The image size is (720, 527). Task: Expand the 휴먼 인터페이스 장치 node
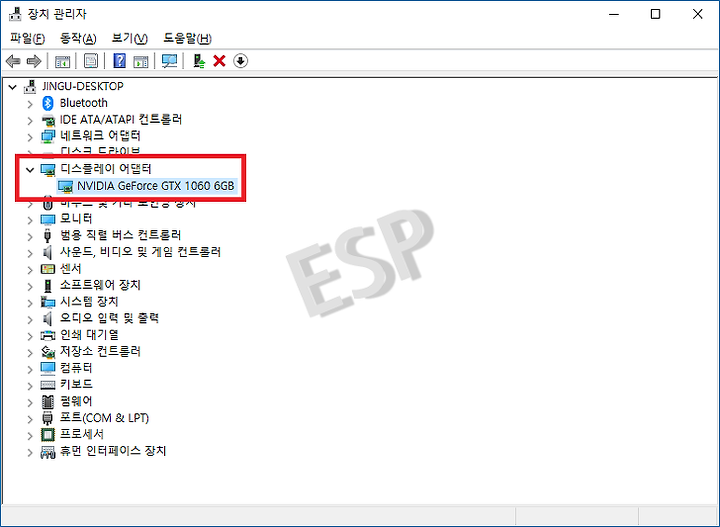[x=30, y=452]
